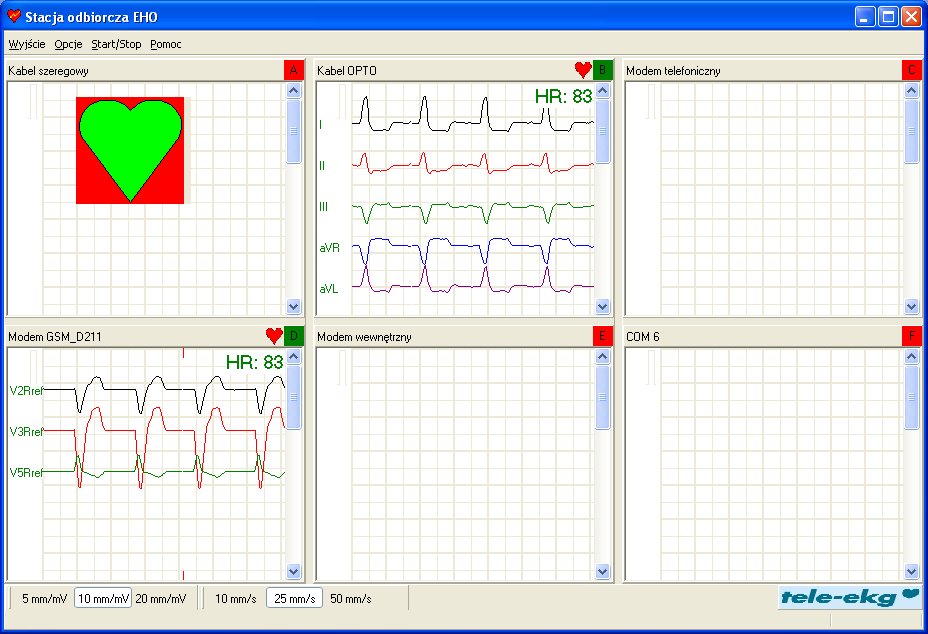Close the Stacja odbiorcza EHO window
928x634 pixels.
(911, 17)
